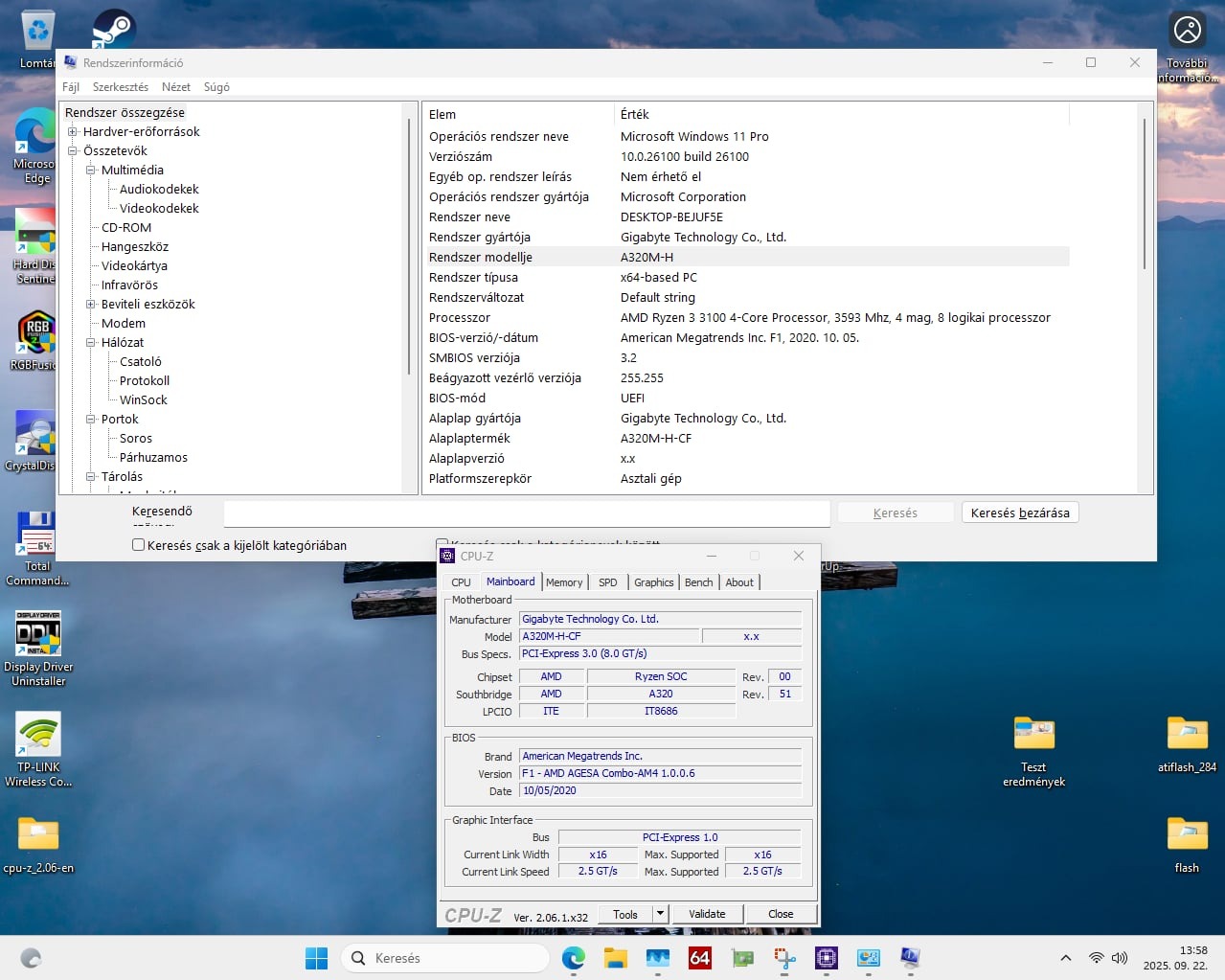The image size is (1225, 980).
Task: Click the volume speaker tray icon
Action: point(1119,958)
